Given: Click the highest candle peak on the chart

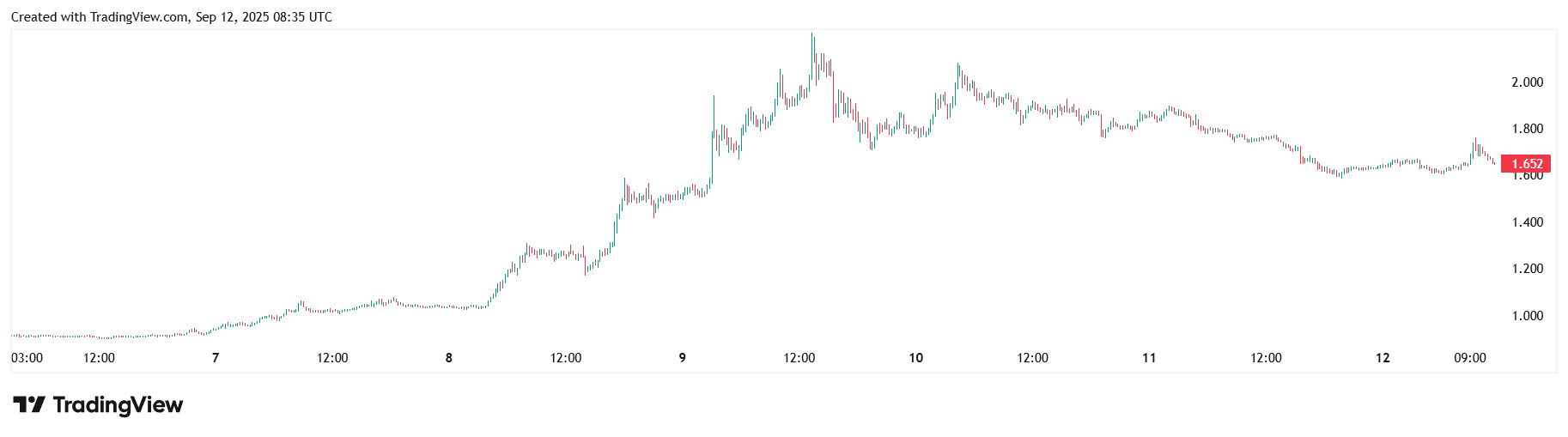Looking at the screenshot, I should coord(812,36).
